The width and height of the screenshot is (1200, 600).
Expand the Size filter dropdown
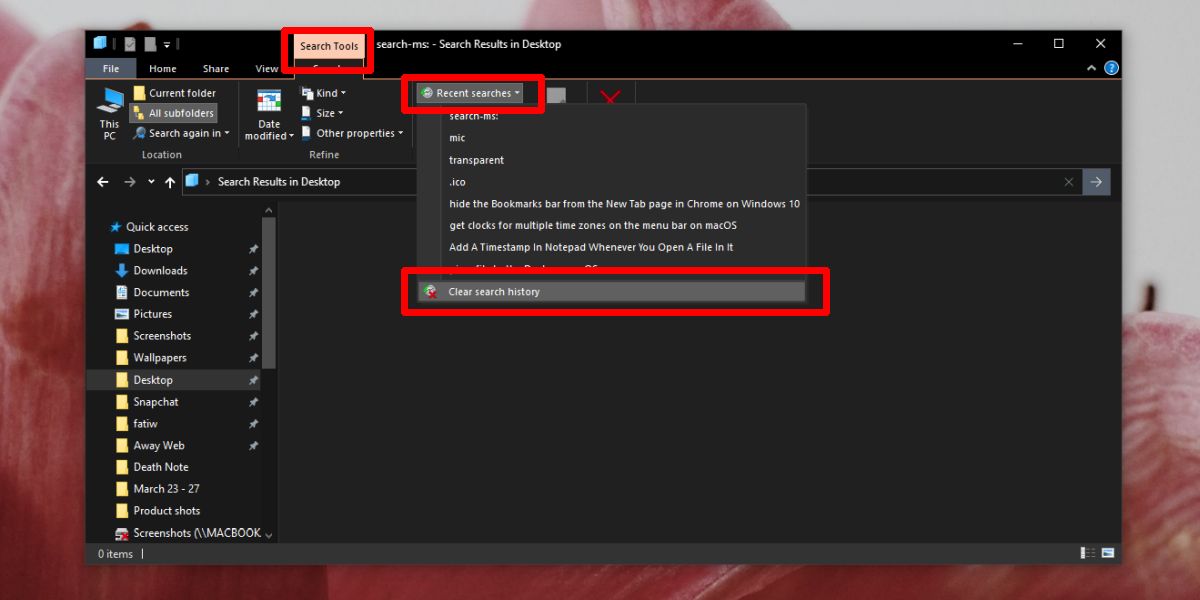(x=322, y=113)
